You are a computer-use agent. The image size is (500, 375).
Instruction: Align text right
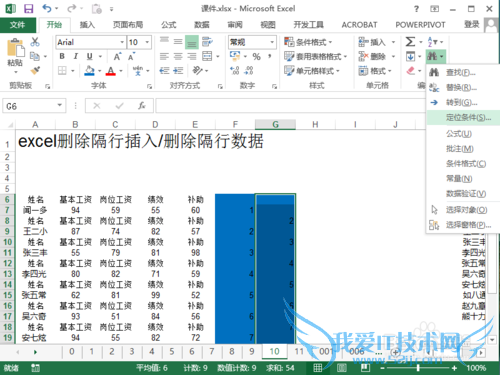coord(192,56)
